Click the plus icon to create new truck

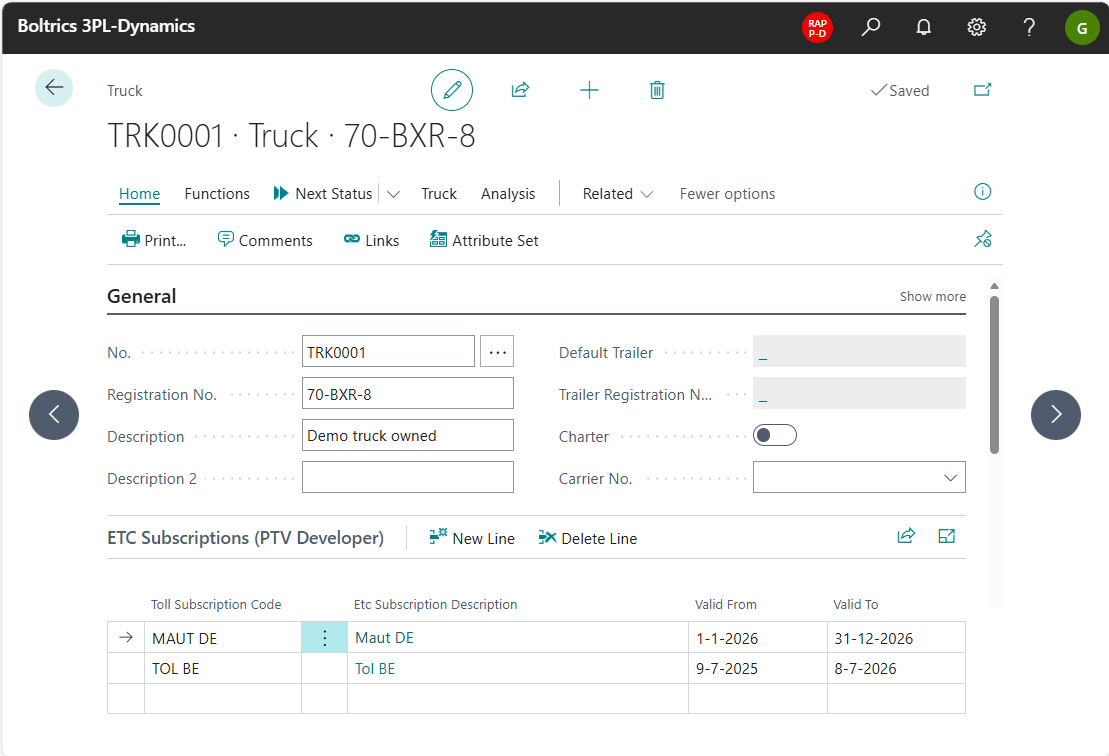pyautogui.click(x=589, y=90)
